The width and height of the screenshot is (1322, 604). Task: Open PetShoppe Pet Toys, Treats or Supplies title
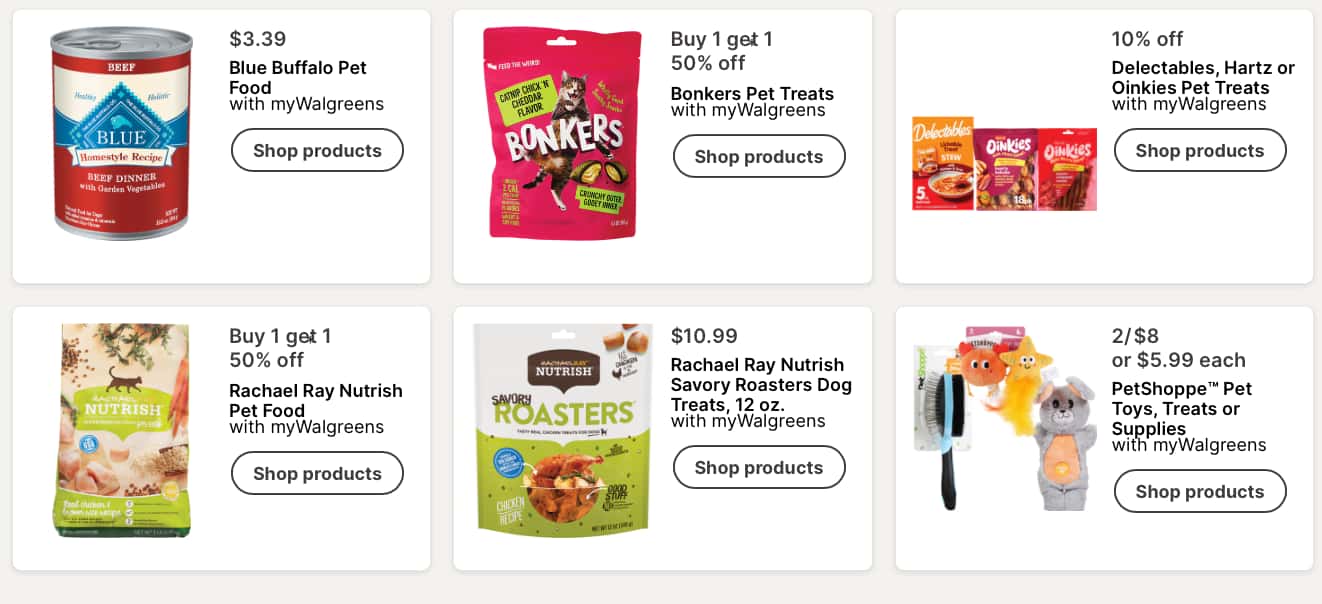(1181, 408)
